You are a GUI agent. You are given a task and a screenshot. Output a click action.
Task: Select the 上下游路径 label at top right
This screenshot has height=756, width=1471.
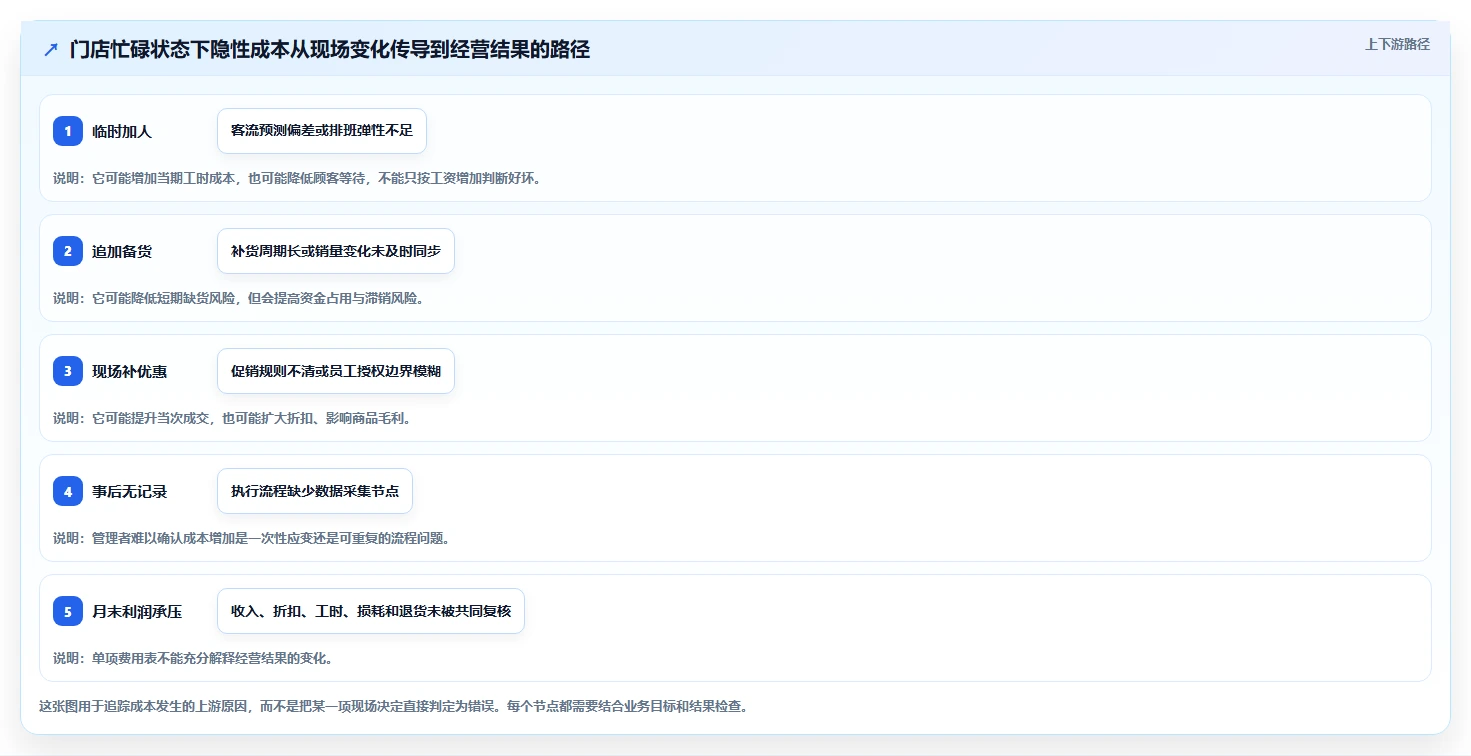[x=1397, y=44]
